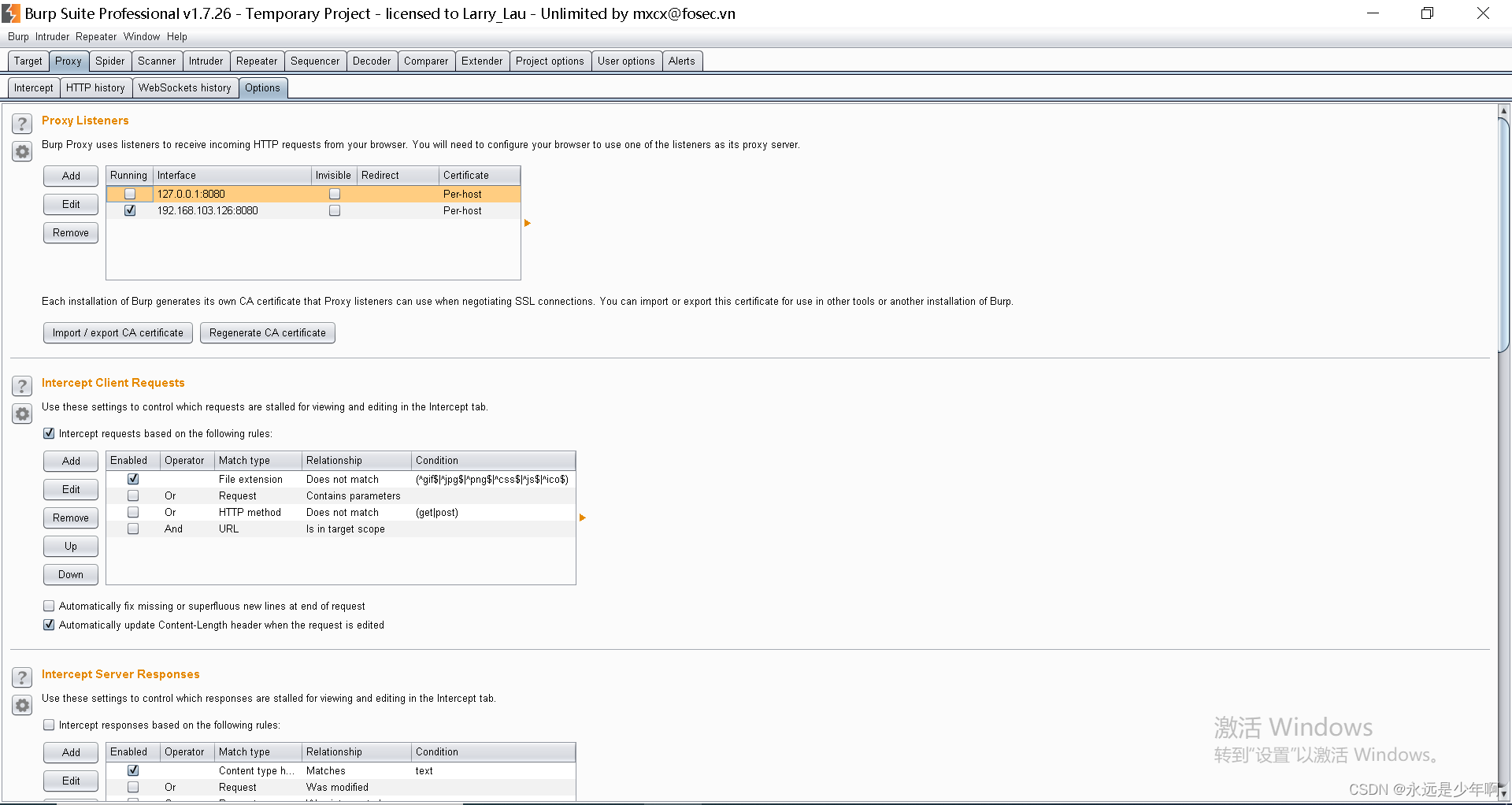Add a client request interception rule

(x=71, y=461)
